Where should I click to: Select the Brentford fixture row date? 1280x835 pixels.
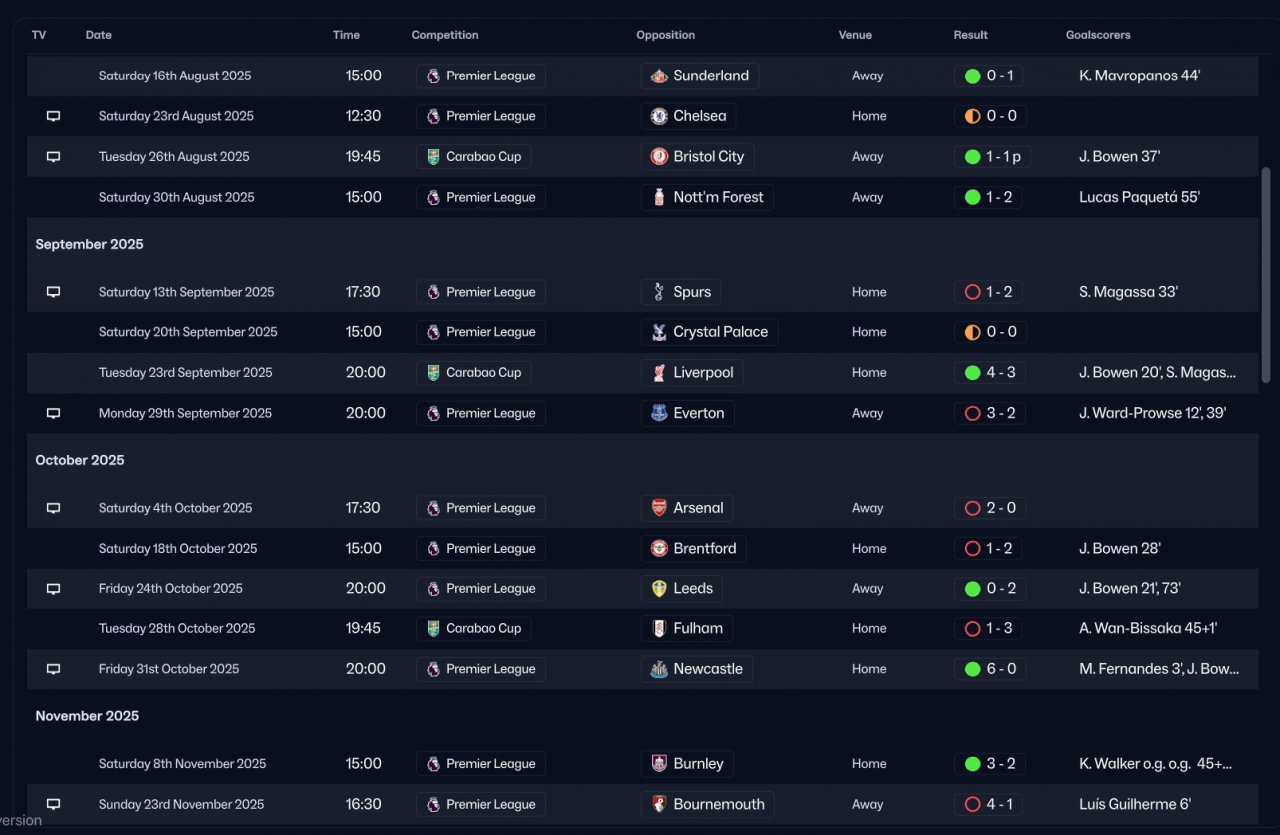coord(178,549)
